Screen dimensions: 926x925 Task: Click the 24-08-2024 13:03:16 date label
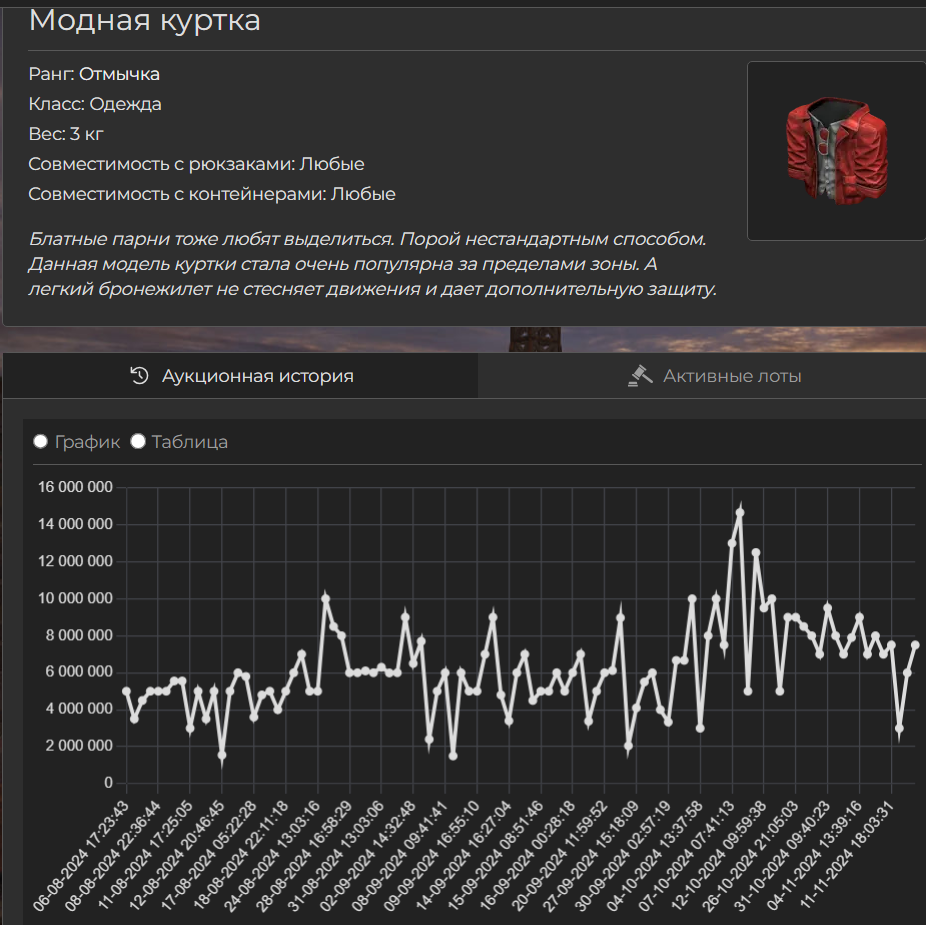pyautogui.click(x=272, y=855)
